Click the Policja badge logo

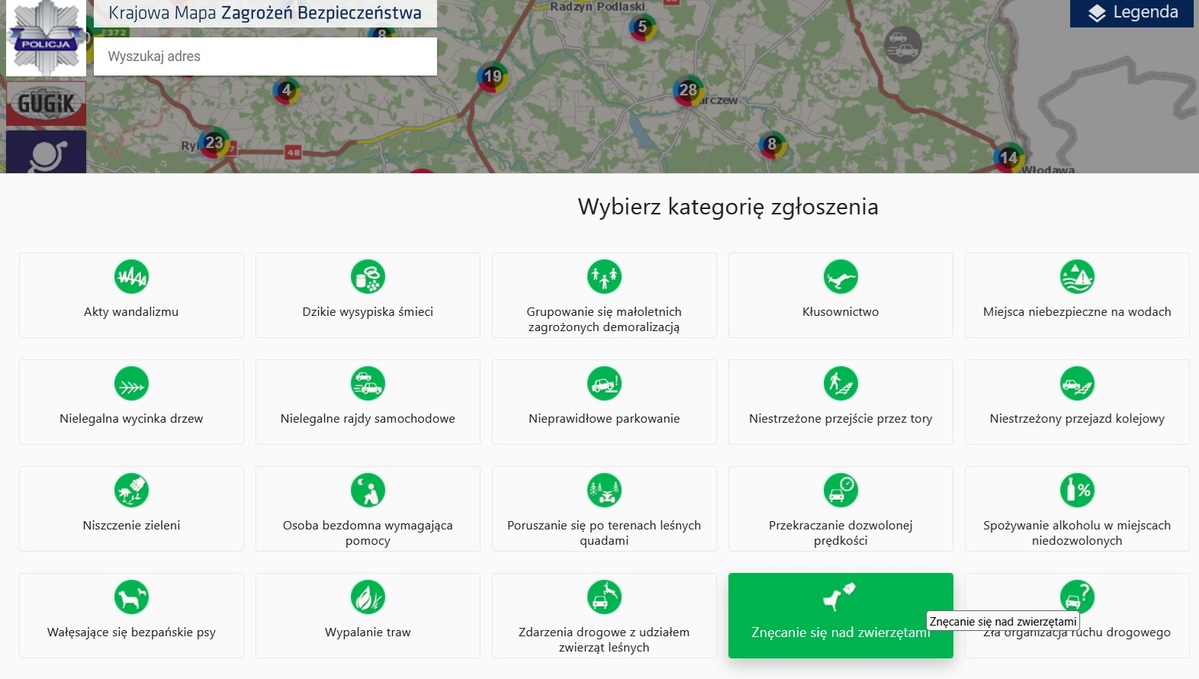[45, 37]
